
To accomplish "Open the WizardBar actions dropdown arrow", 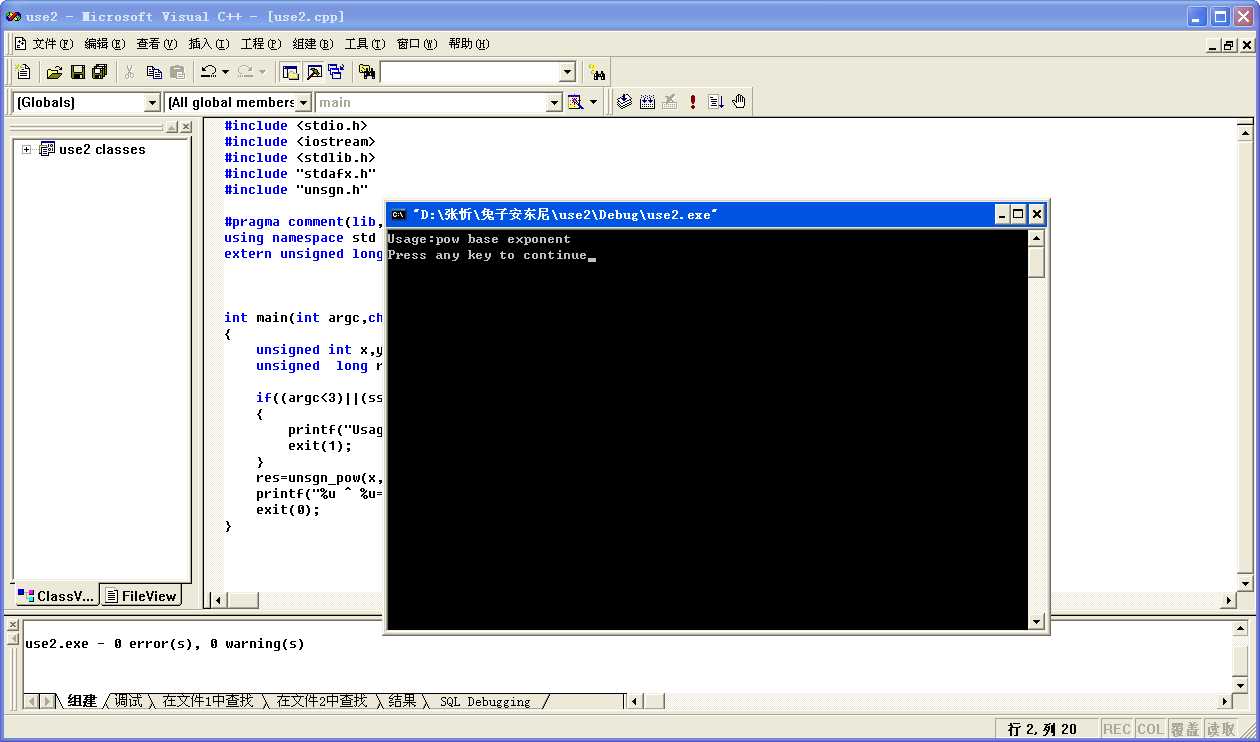I will tap(593, 102).
